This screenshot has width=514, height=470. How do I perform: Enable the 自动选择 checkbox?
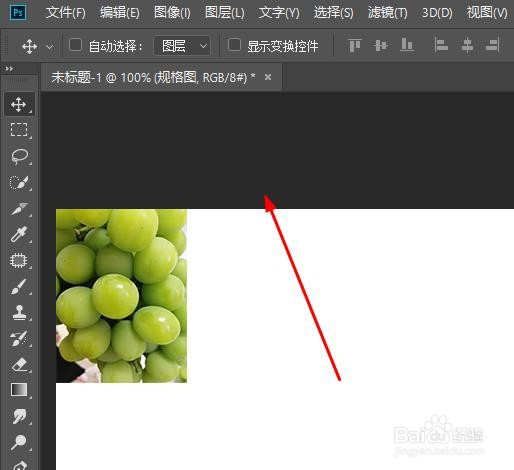pos(76,45)
